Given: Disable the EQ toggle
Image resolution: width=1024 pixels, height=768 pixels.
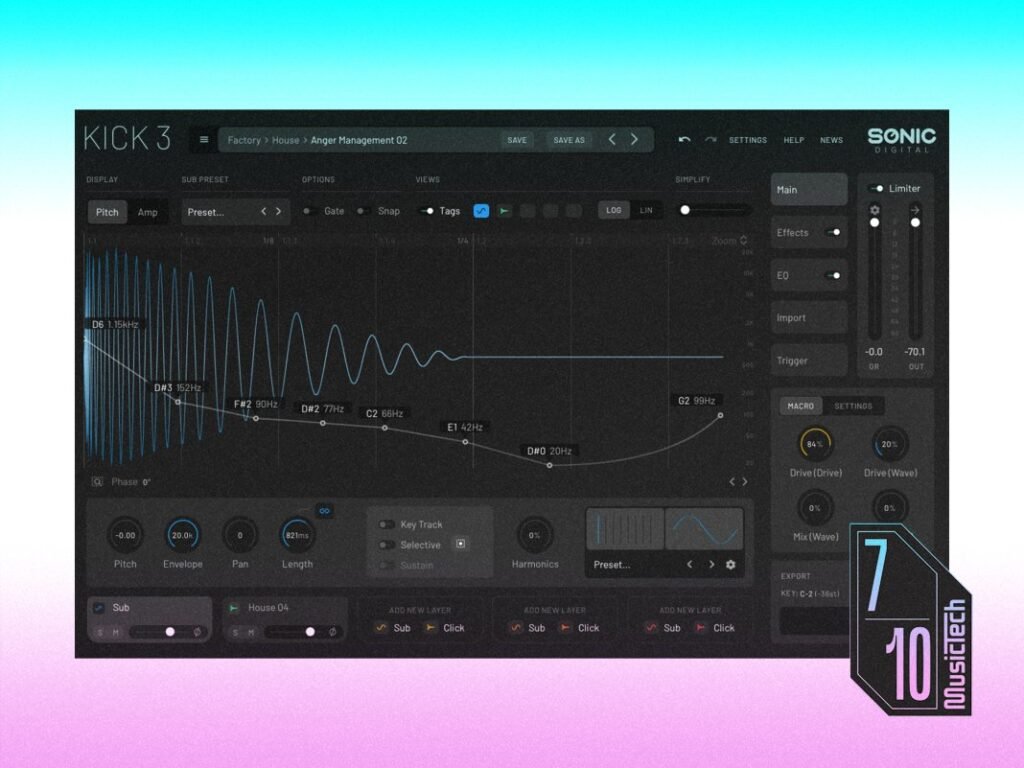Looking at the screenshot, I should [833, 276].
